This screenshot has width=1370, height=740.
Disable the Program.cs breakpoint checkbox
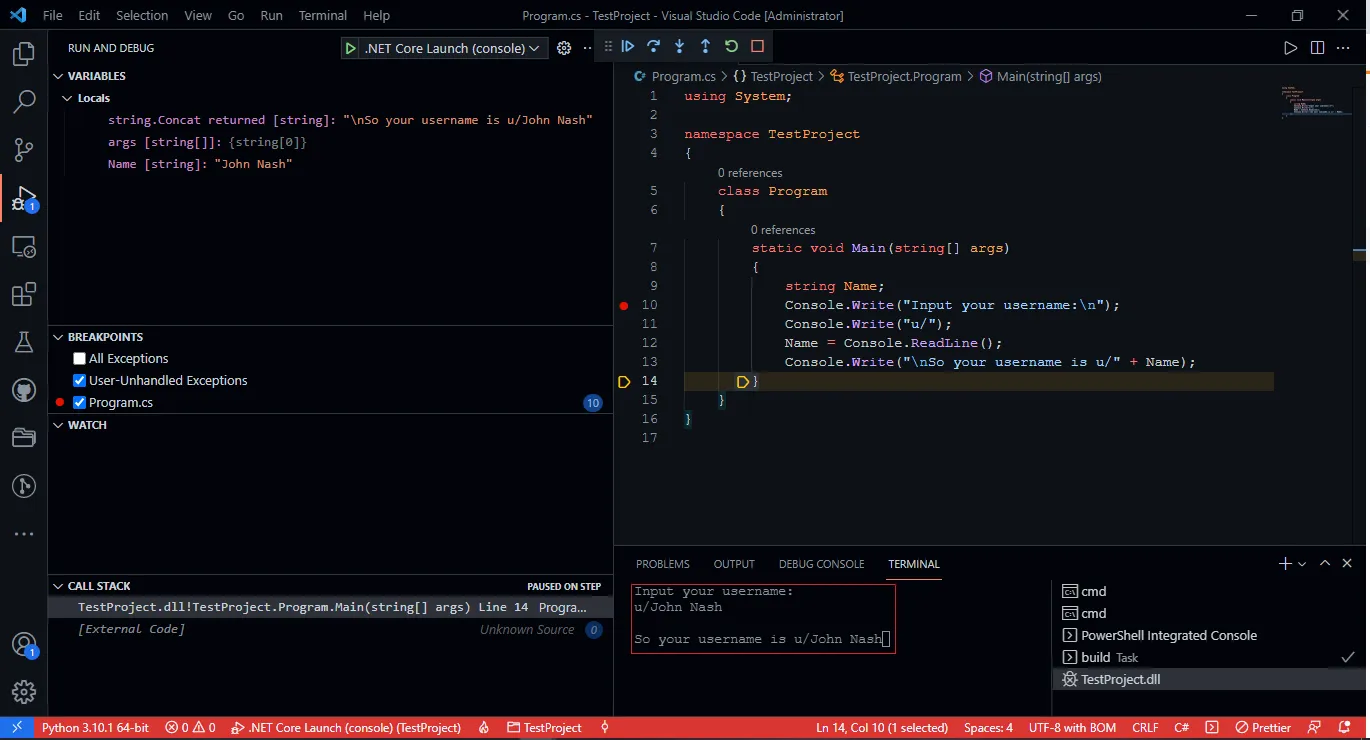coord(80,403)
